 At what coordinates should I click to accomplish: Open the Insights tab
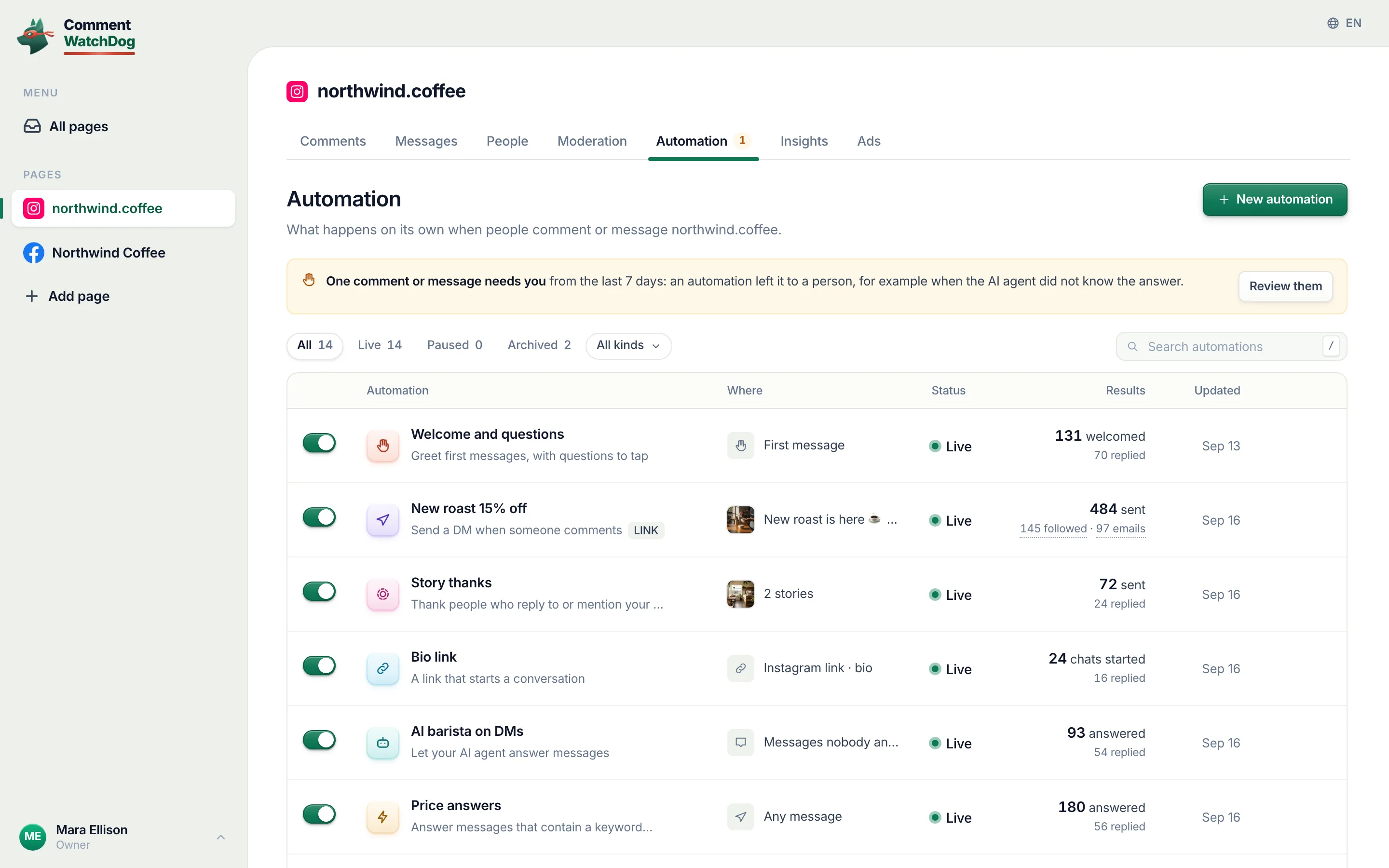803,141
